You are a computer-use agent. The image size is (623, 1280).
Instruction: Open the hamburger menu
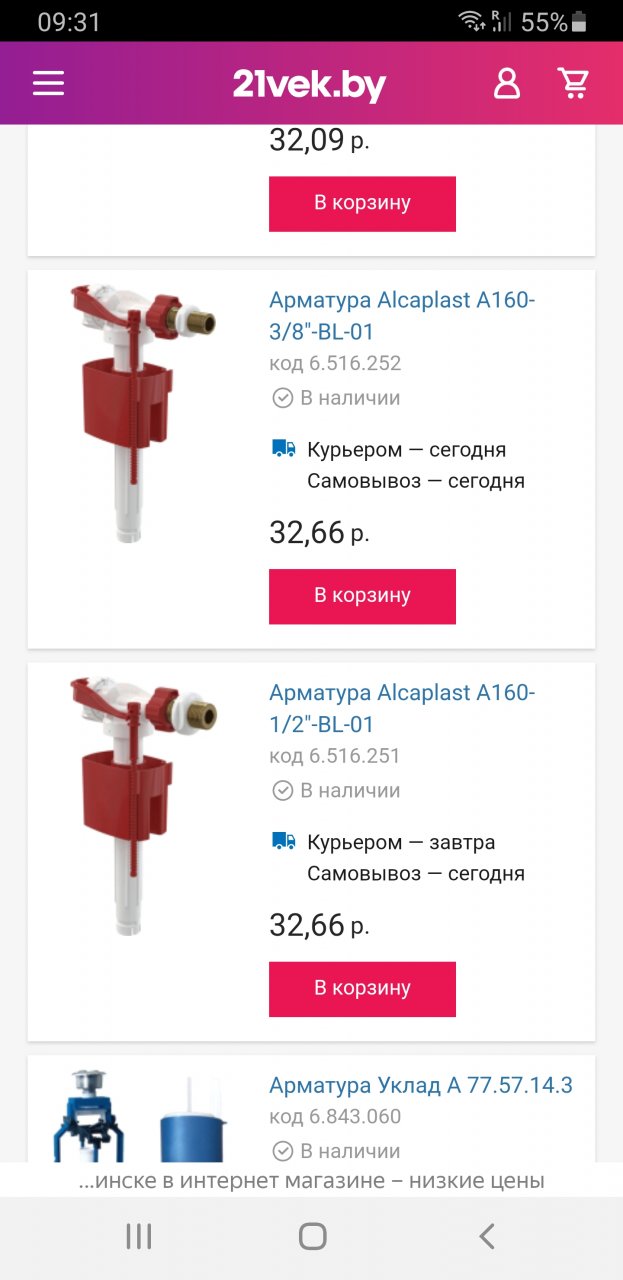48,84
